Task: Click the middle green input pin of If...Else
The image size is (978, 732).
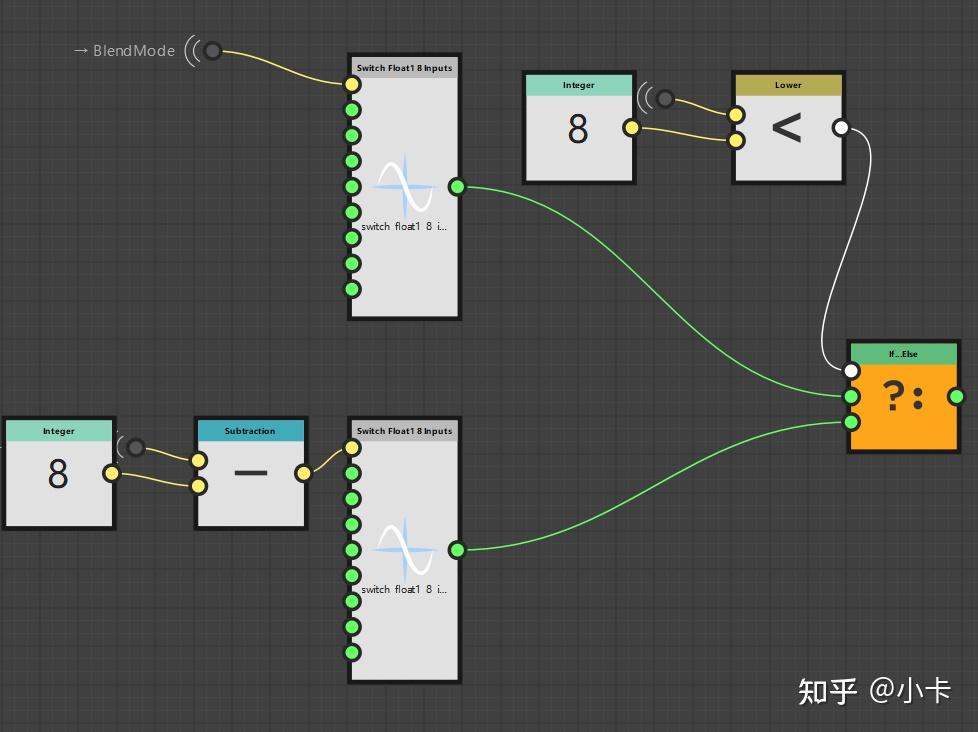Action: click(851, 397)
